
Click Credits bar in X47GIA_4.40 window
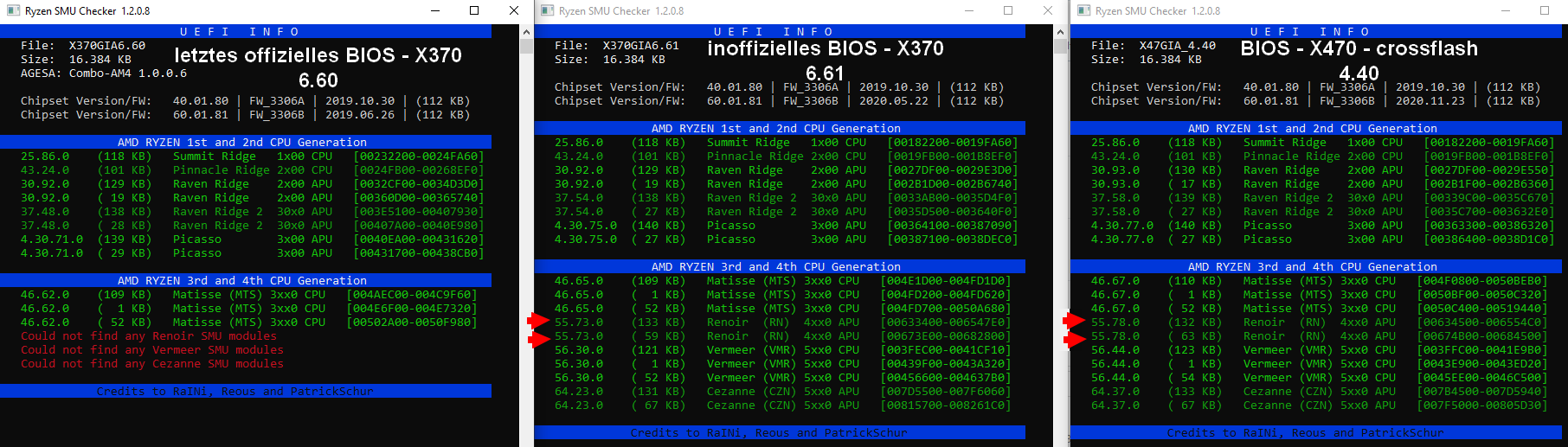tap(1316, 433)
